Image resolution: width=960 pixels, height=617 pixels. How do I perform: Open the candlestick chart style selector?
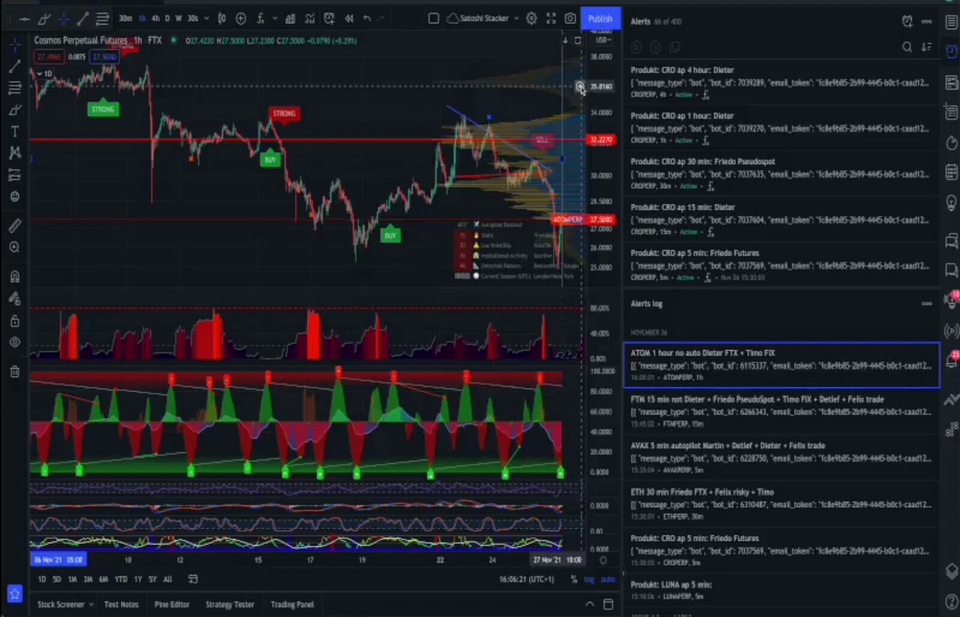(x=222, y=19)
